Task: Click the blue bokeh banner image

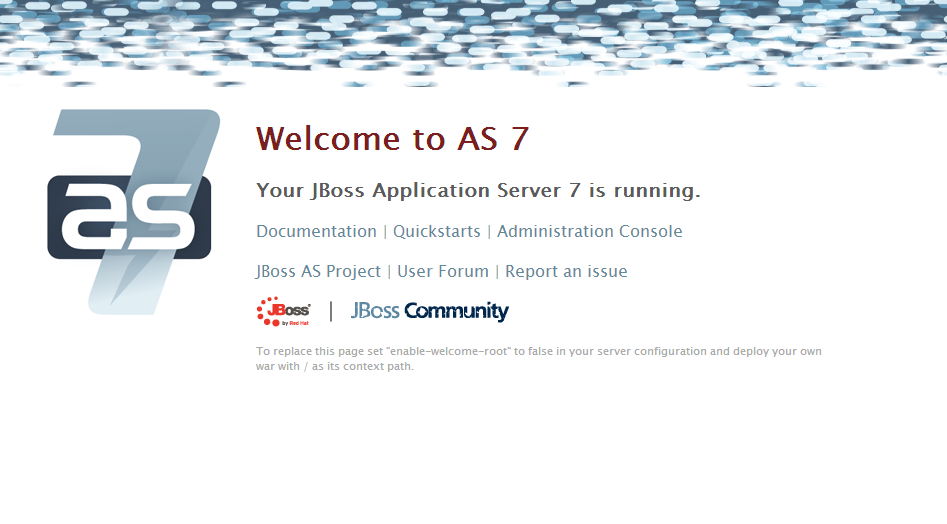Action: (x=473, y=35)
